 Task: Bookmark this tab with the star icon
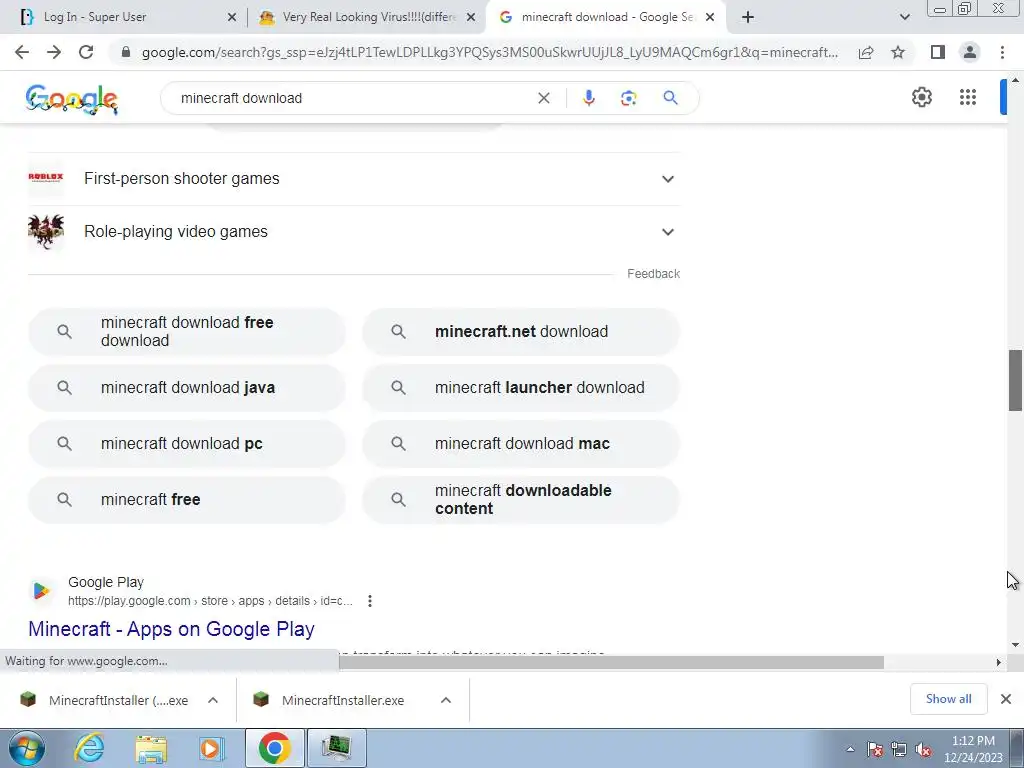(x=898, y=52)
